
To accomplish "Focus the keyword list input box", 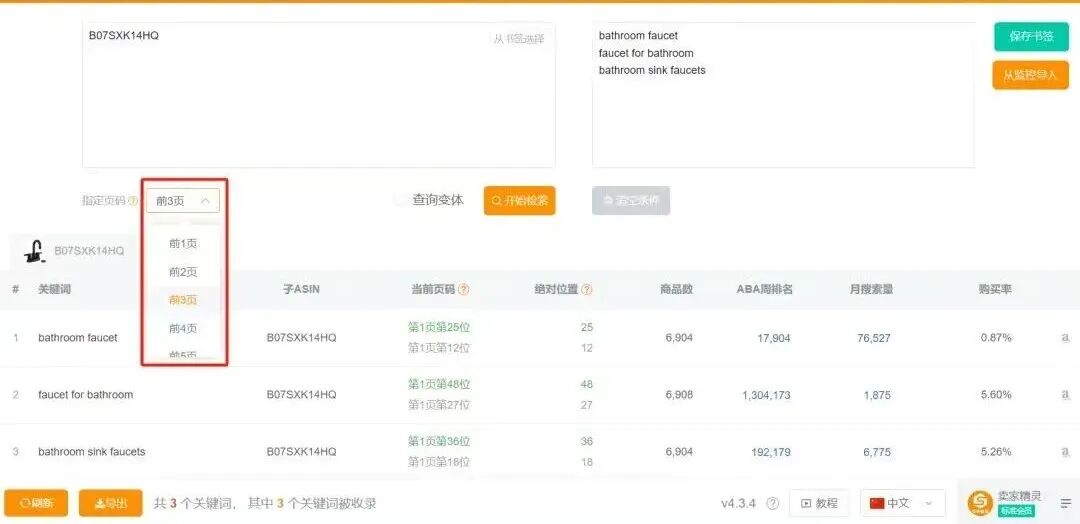I will point(784,95).
